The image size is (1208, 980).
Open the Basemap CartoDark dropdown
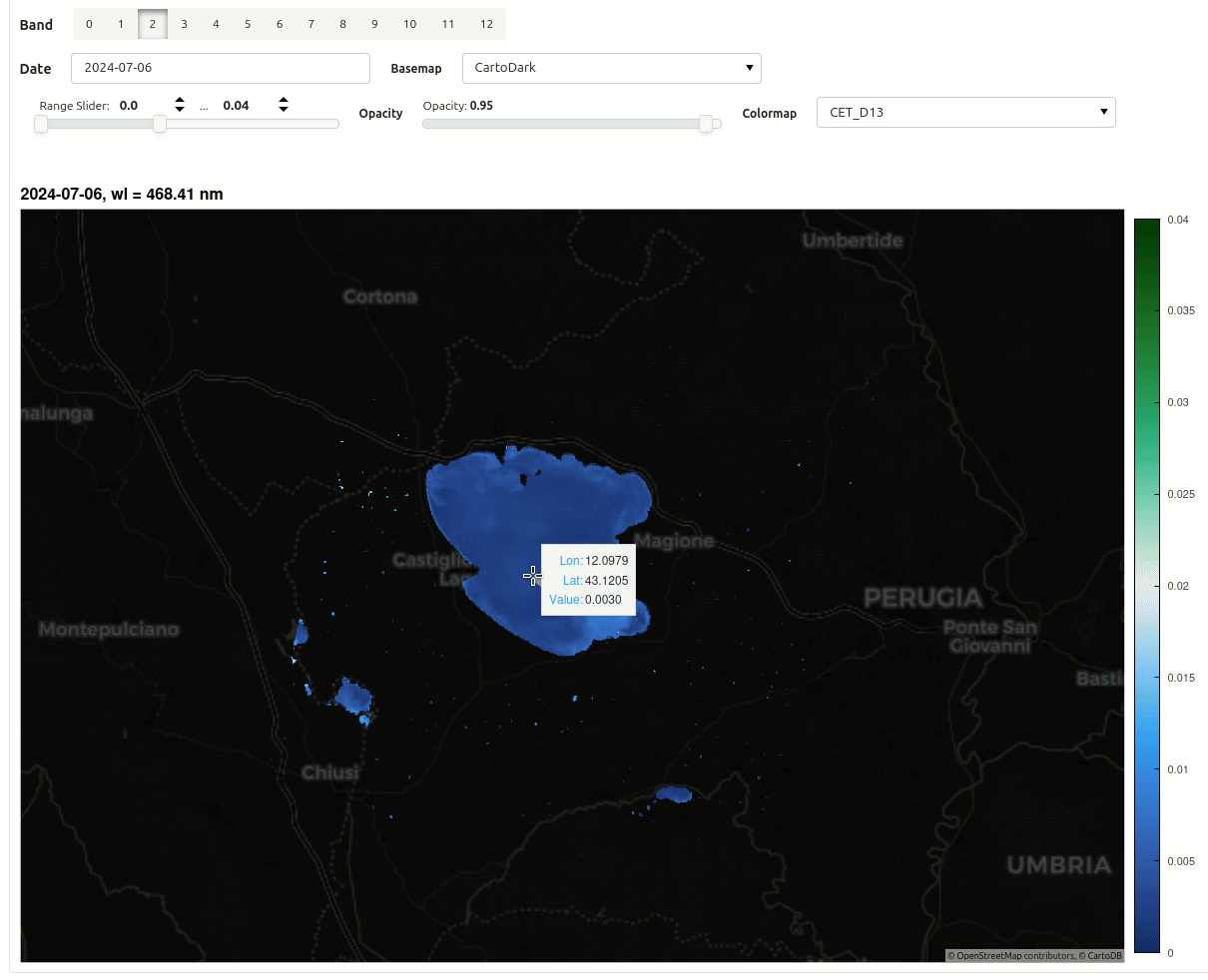pyautogui.click(x=612, y=68)
